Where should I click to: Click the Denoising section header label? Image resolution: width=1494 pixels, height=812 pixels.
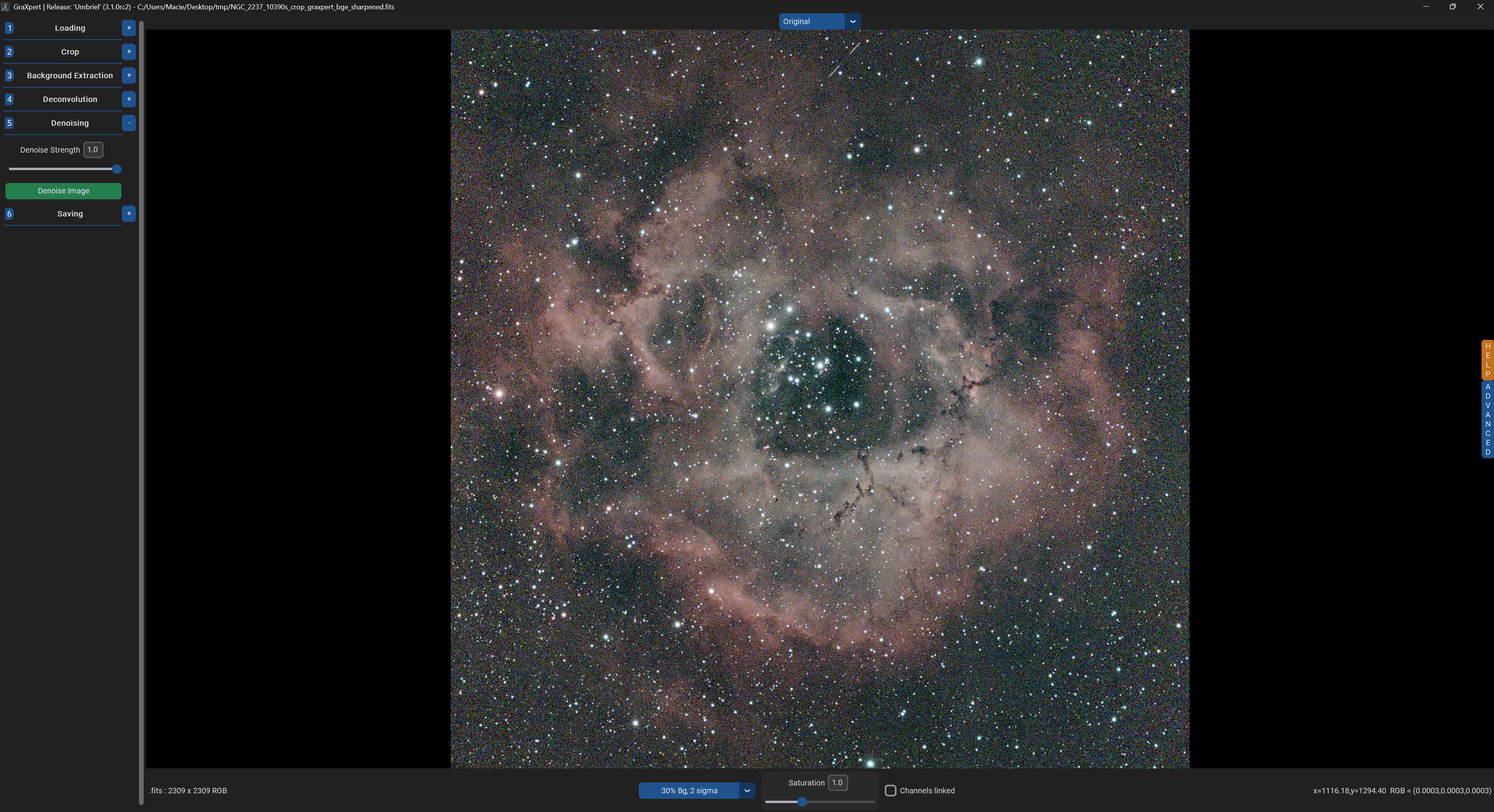coord(70,123)
